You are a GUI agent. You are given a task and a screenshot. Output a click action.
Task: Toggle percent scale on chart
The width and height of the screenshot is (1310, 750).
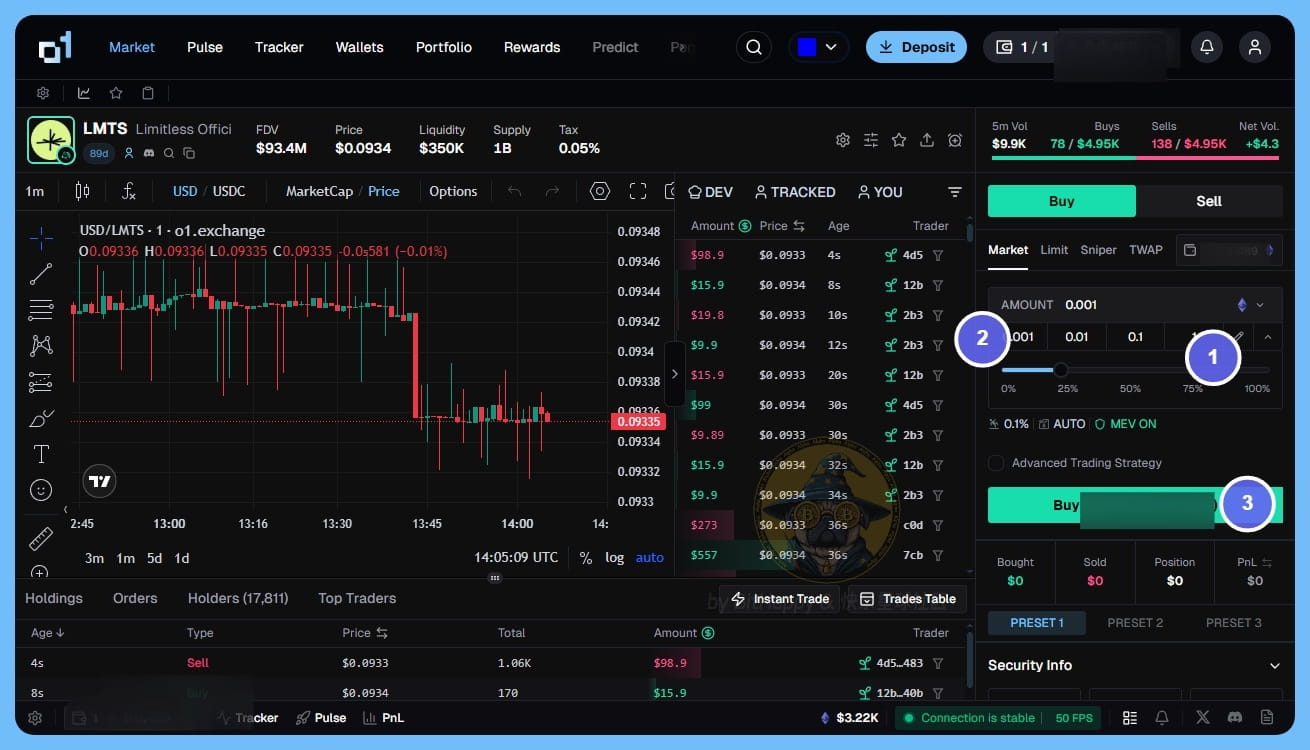[586, 558]
